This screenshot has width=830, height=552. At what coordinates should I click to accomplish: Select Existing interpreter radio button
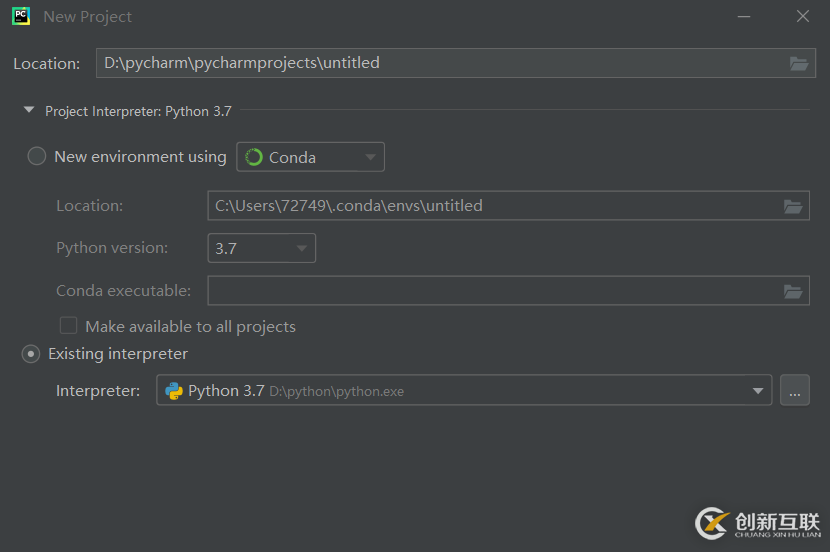[x=31, y=354]
